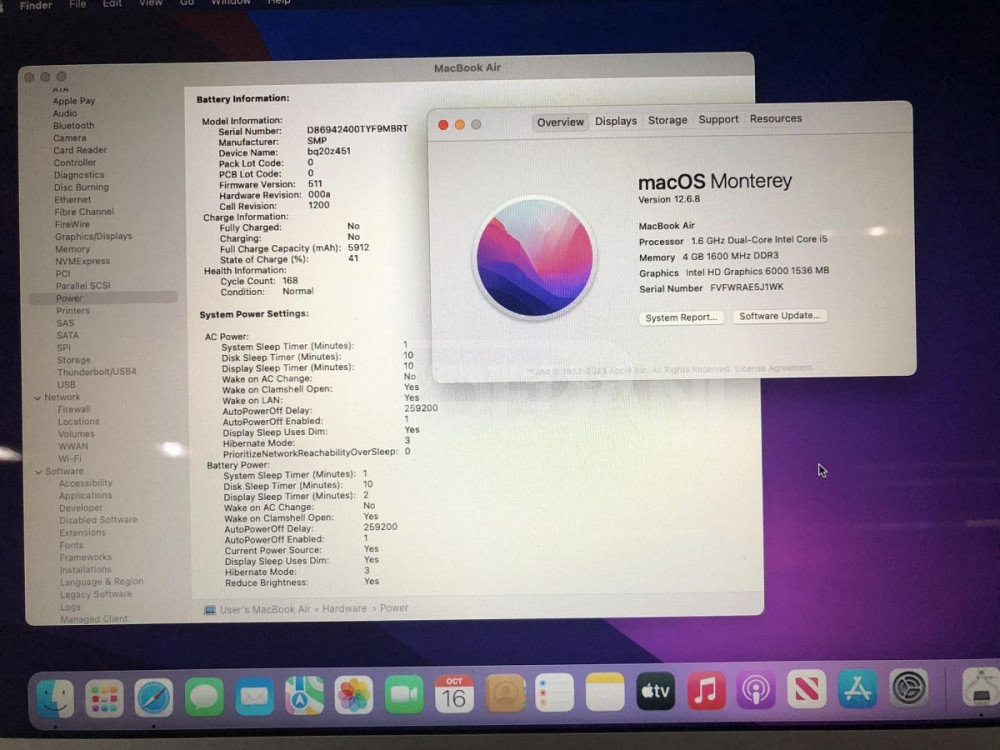Viewport: 1000px width, 750px height.
Task: Select Memory in the hardware sidebar
Action: coord(72,249)
